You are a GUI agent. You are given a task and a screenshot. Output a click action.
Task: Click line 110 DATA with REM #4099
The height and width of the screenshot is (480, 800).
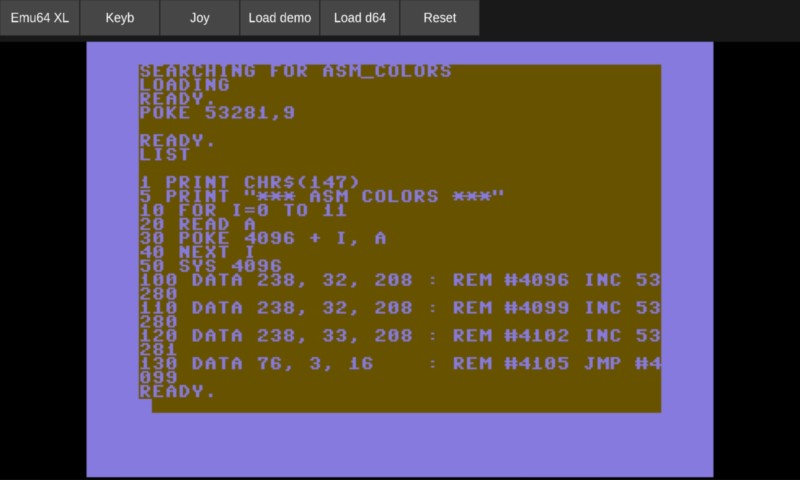point(400,315)
